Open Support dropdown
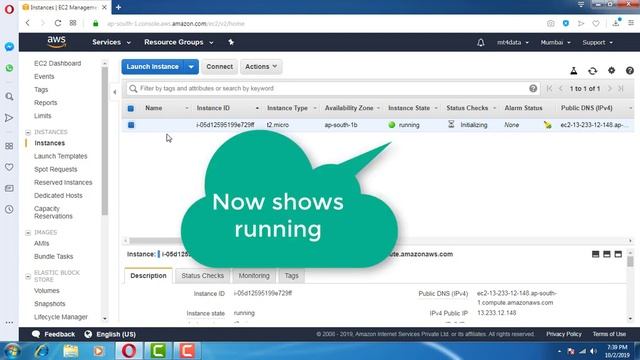 click(x=598, y=42)
